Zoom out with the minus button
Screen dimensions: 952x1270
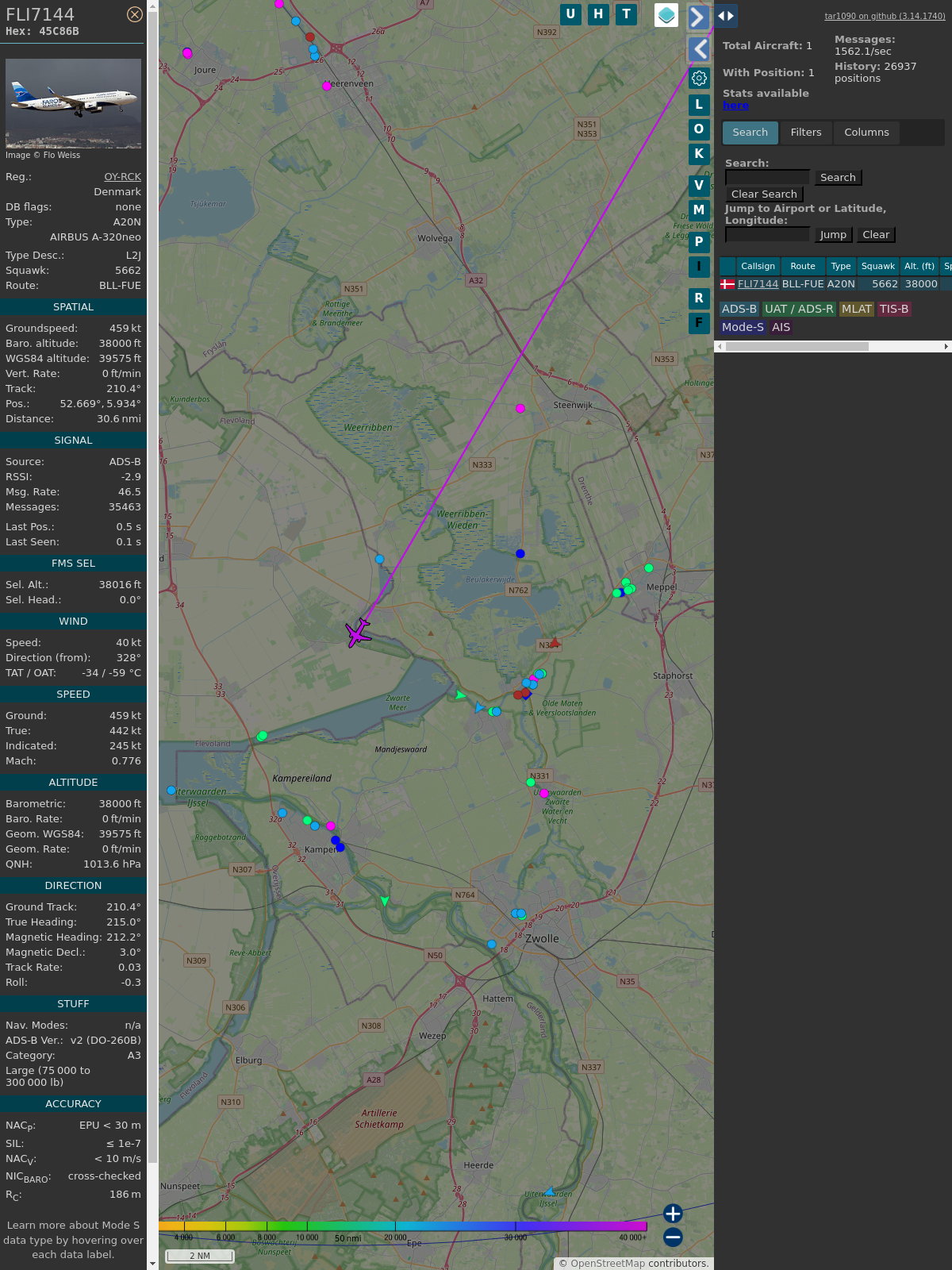pyautogui.click(x=673, y=1237)
